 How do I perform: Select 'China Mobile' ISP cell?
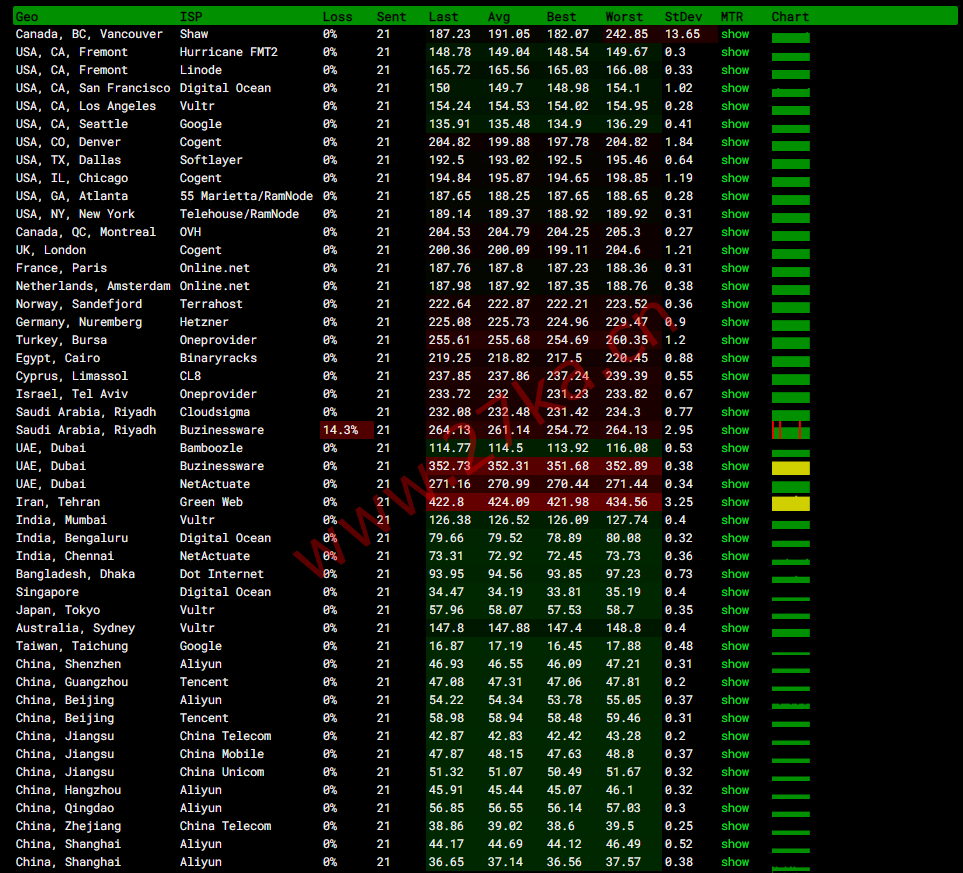[221, 754]
